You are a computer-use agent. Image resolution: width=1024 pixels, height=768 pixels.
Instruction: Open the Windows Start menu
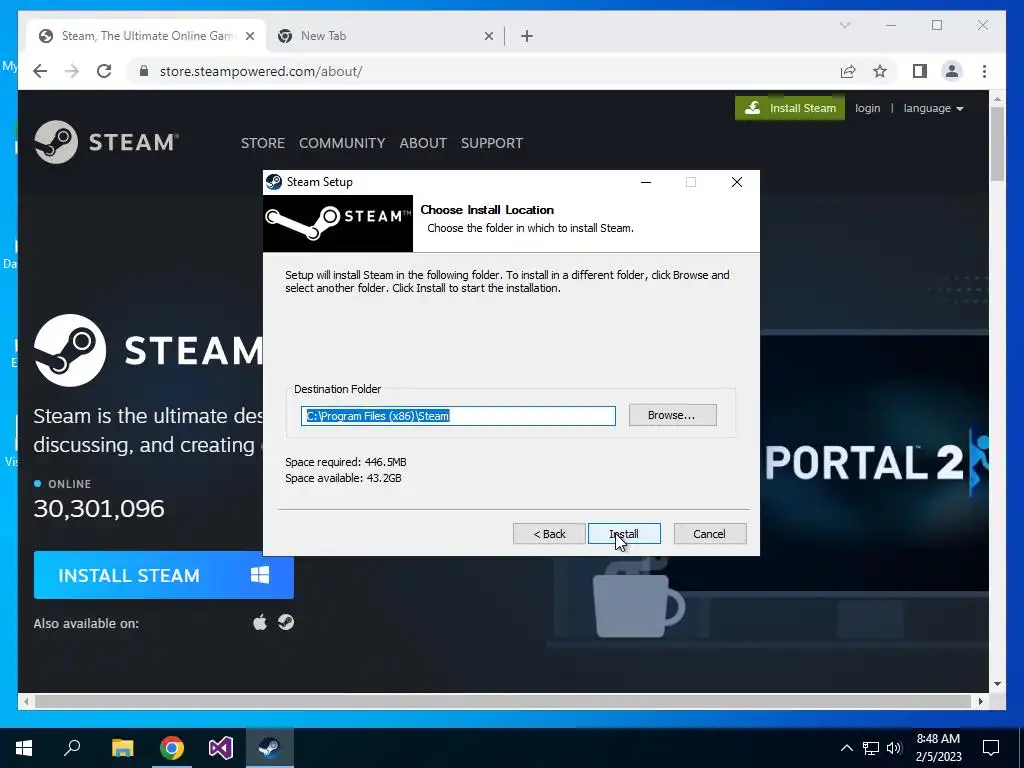[24, 747]
